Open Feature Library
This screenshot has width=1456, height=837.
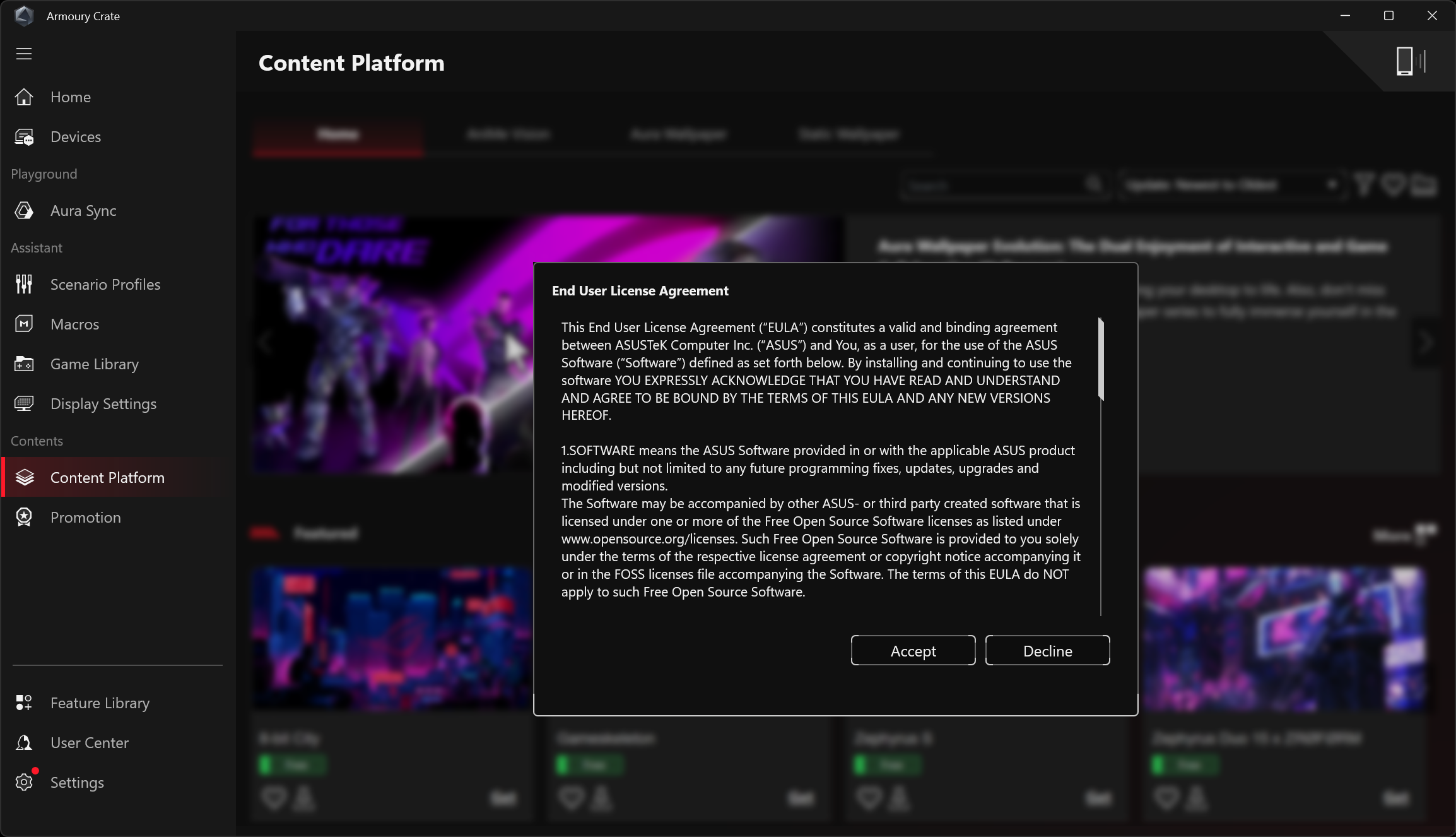click(100, 703)
